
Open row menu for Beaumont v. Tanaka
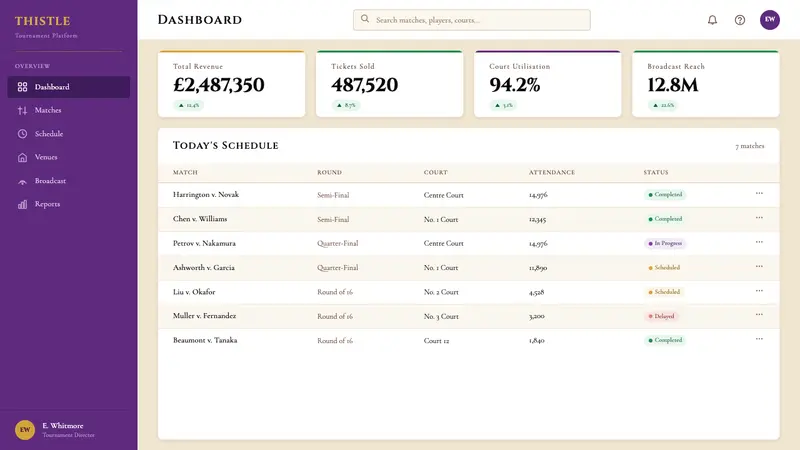click(759, 339)
